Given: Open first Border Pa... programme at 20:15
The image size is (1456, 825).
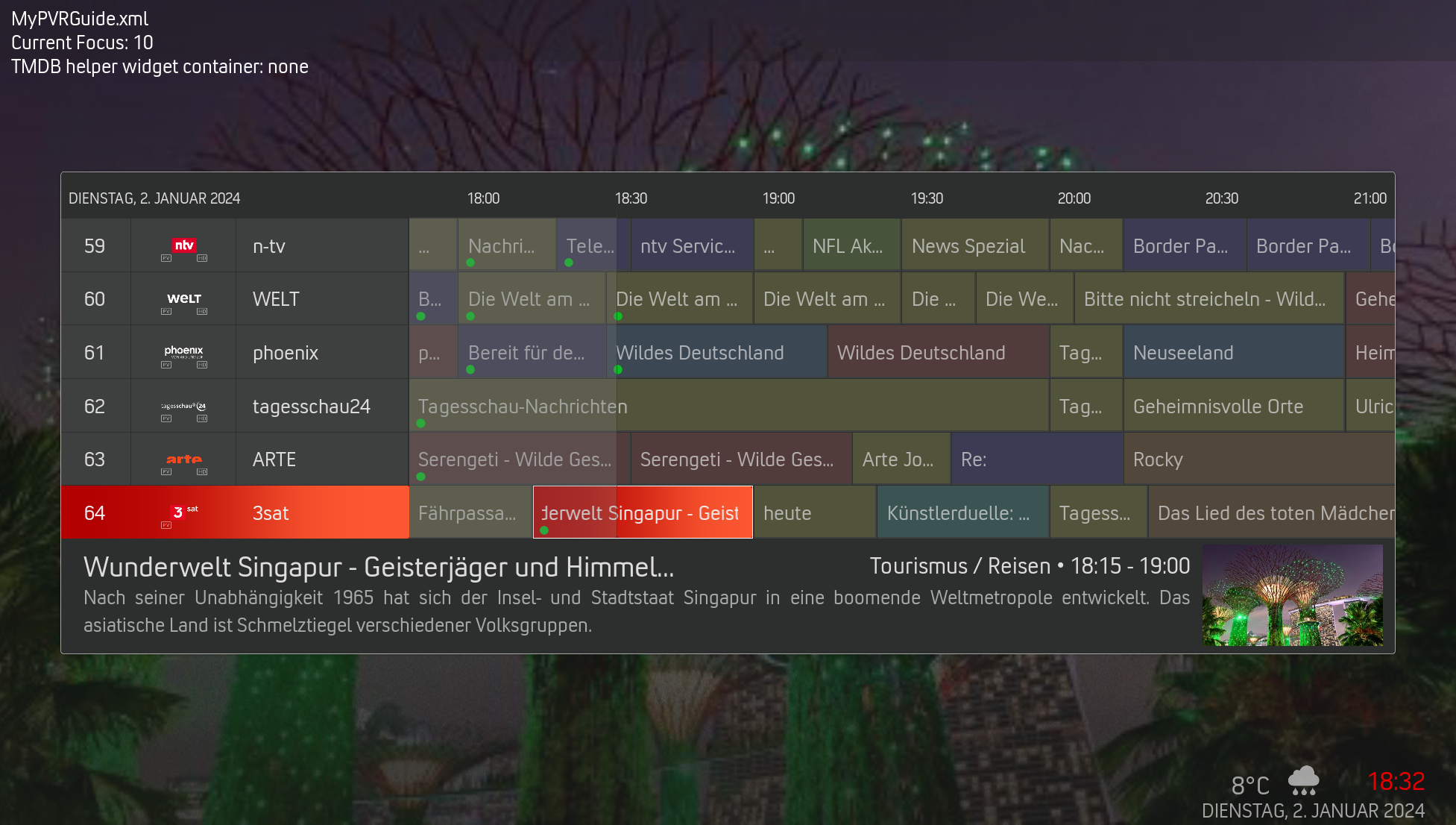Looking at the screenshot, I should pyautogui.click(x=1185, y=245).
